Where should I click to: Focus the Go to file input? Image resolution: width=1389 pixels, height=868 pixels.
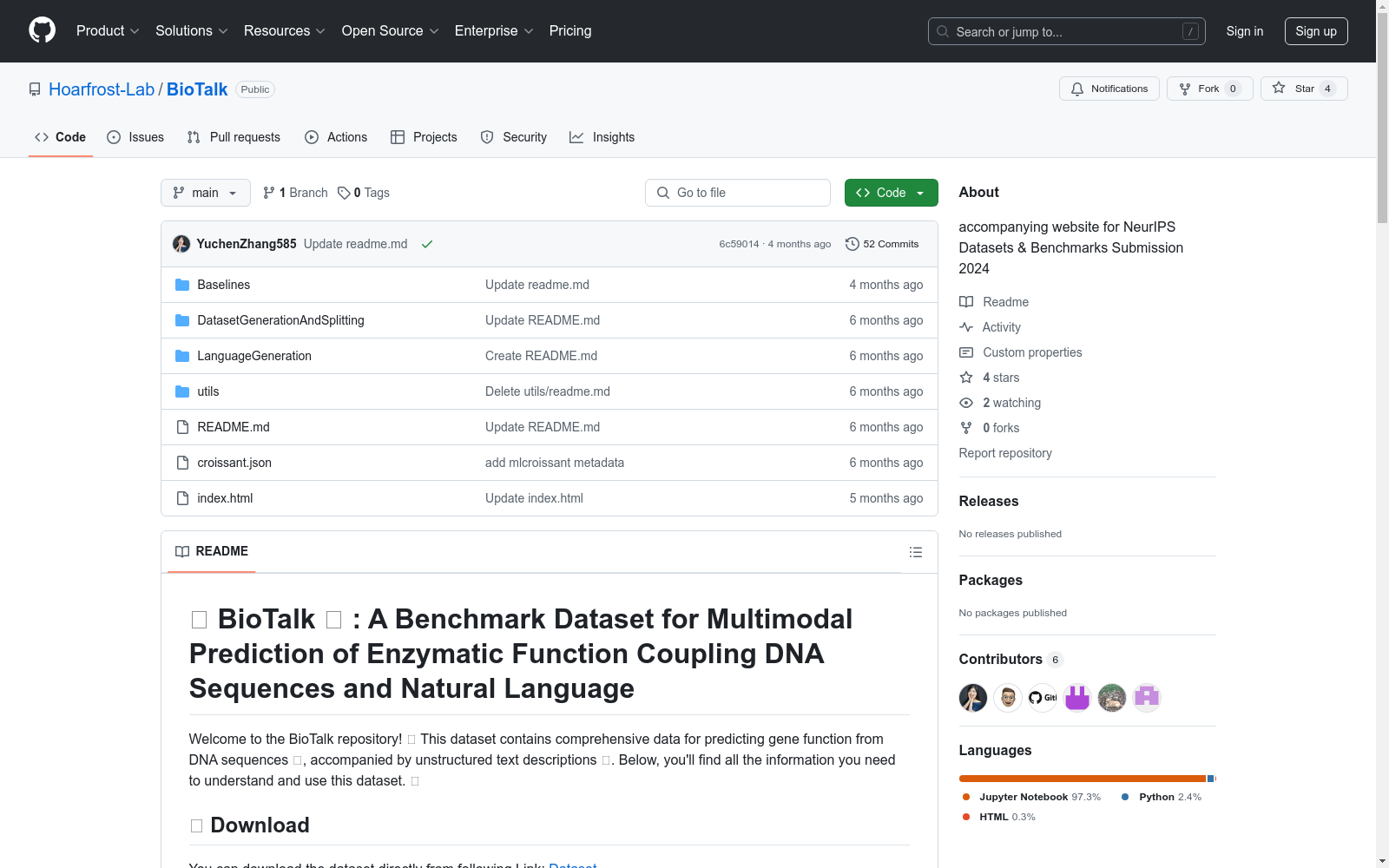point(738,193)
